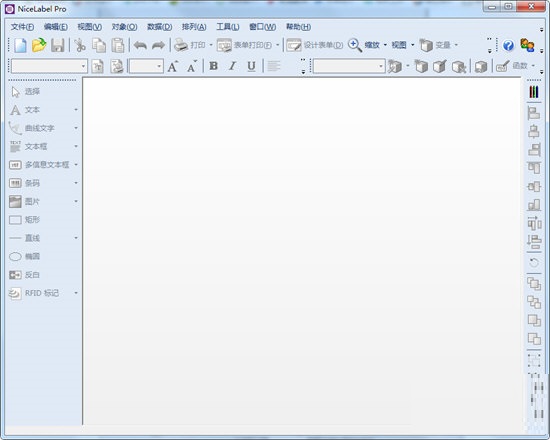Viewport: 550px width, 440px height.
Task: Open a file with the folder icon
Action: [39, 45]
